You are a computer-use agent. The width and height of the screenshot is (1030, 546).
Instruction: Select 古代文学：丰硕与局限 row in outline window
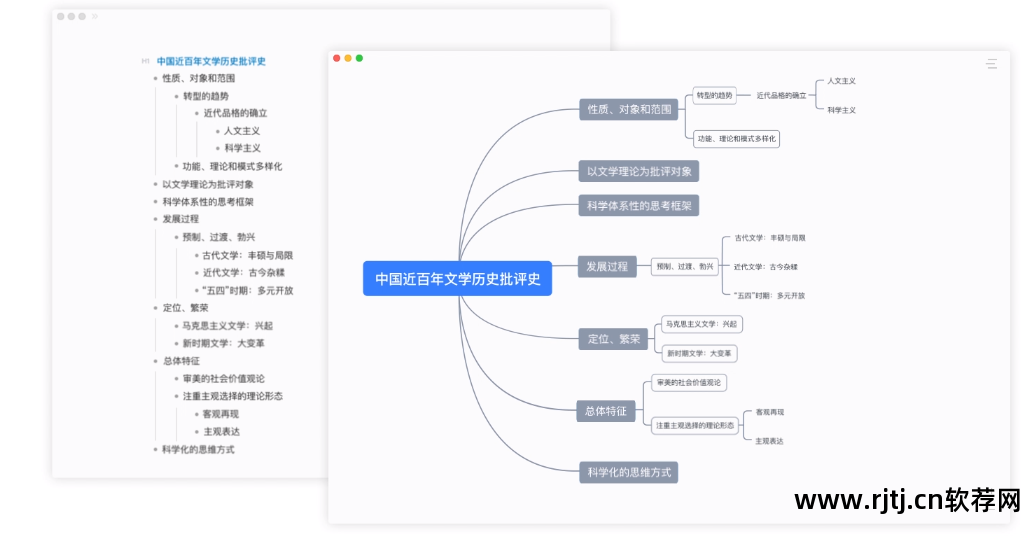point(248,256)
